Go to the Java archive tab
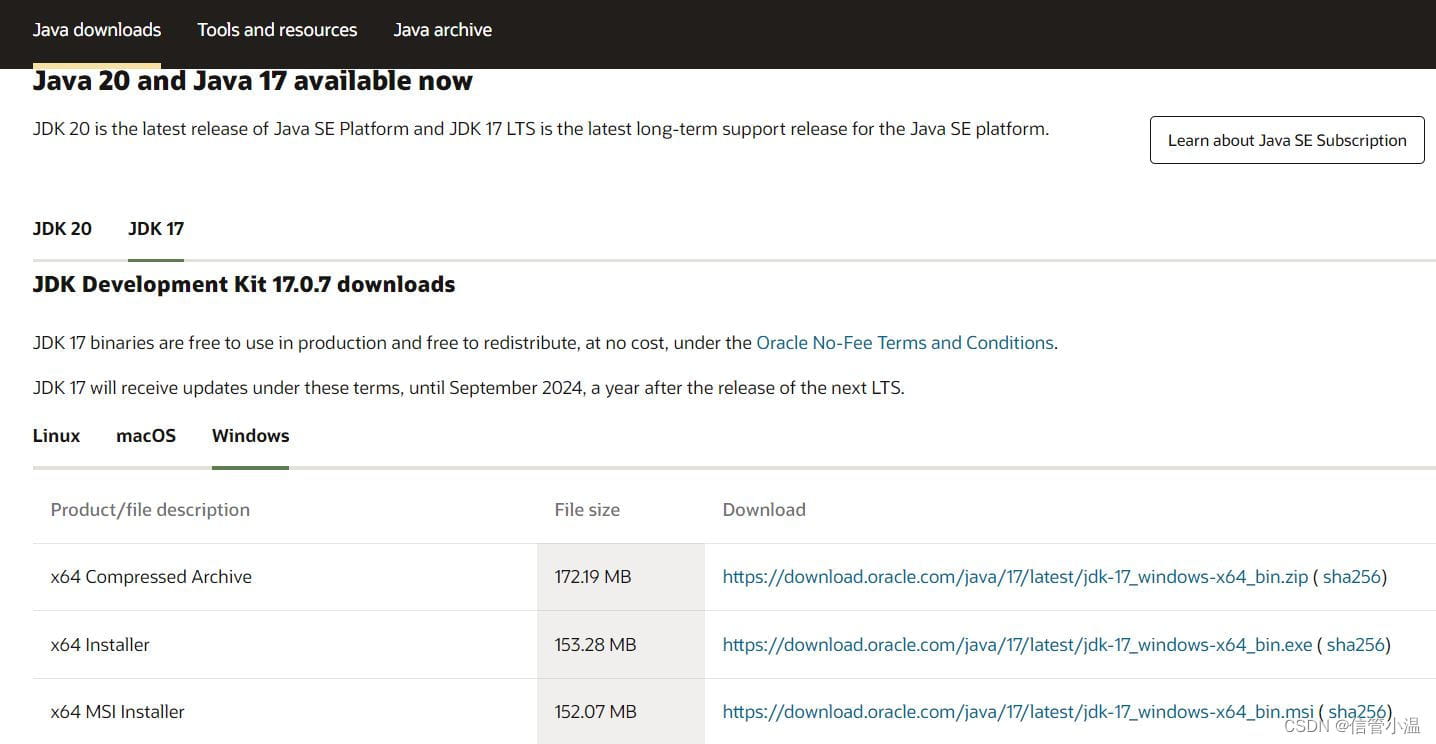Viewport: 1436px width, 744px height. (x=442, y=30)
